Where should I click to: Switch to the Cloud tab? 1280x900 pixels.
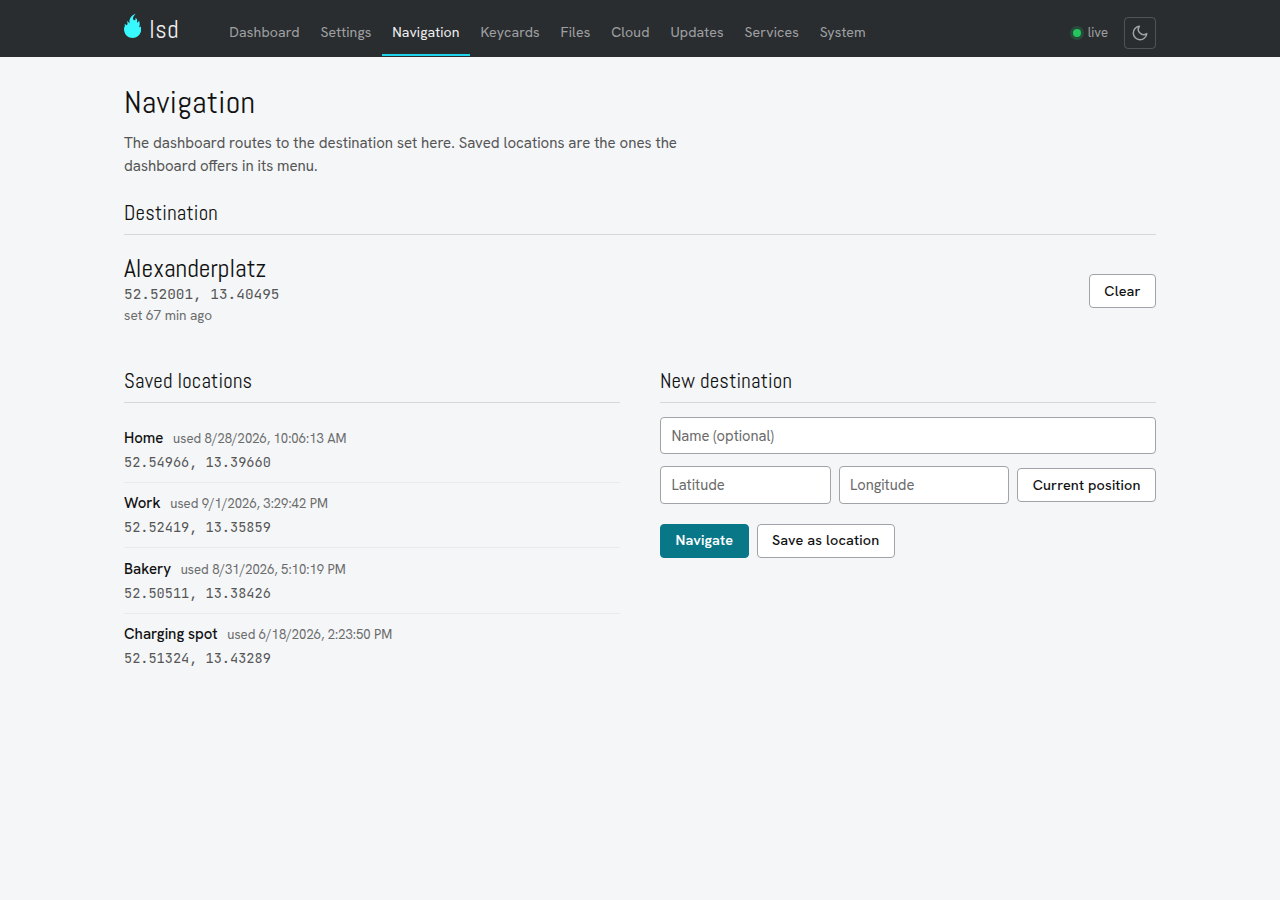(x=630, y=32)
